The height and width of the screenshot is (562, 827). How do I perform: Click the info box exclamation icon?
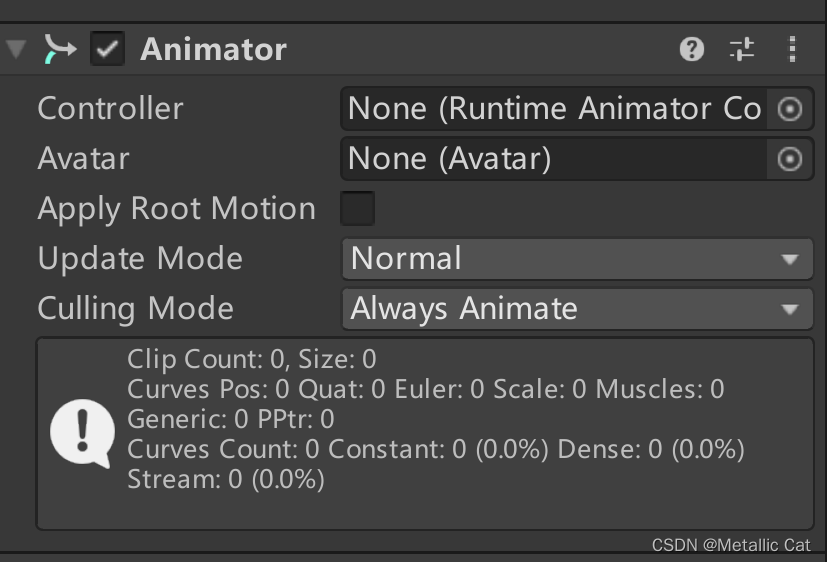coord(82,433)
